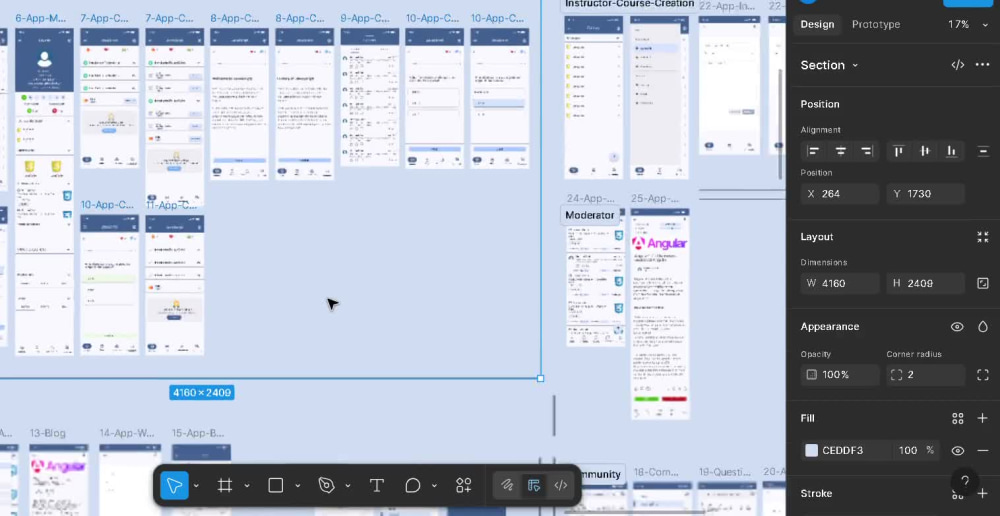This screenshot has height=516, width=1000.
Task: Remove the CEDDF3 fill
Action: tap(983, 450)
